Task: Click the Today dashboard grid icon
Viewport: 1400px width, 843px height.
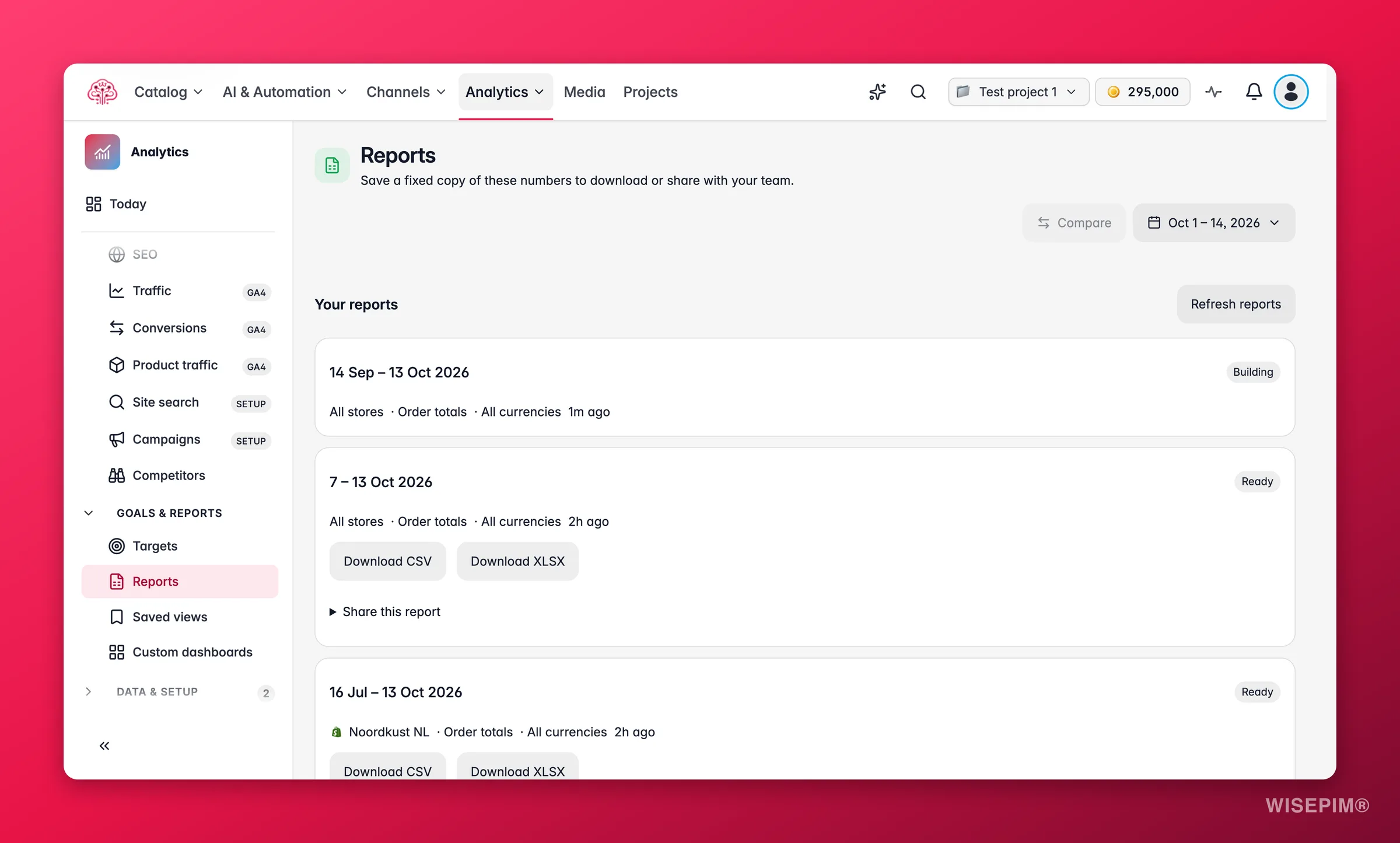Action: 93,204
